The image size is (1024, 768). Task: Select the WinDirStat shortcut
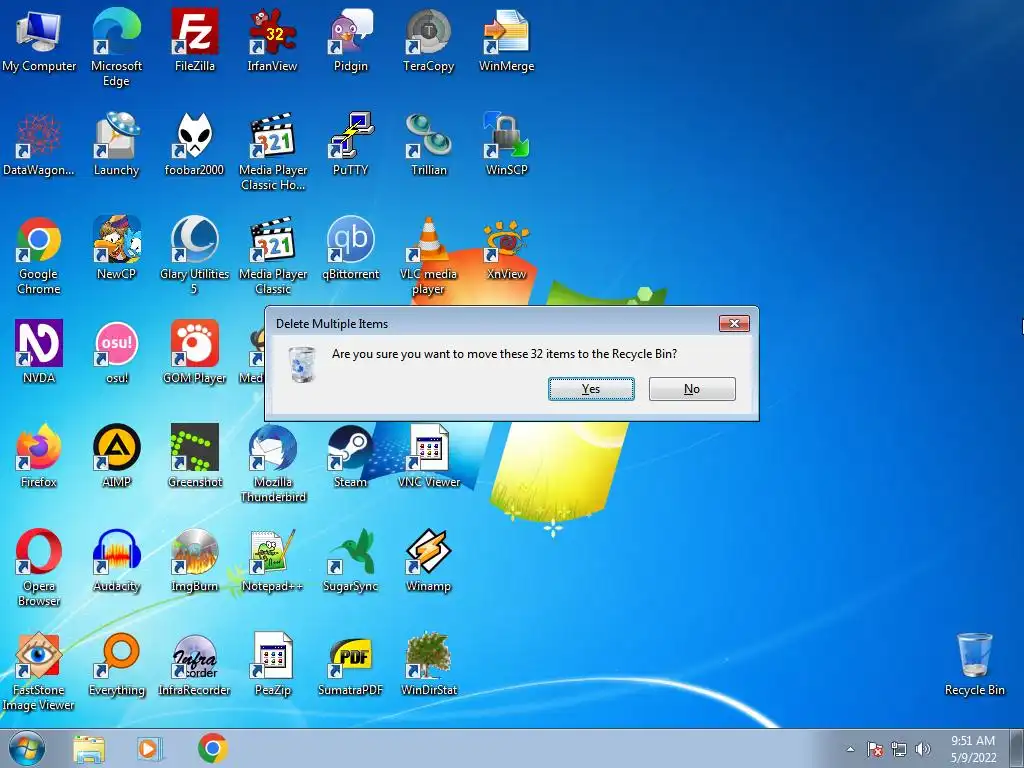(428, 664)
